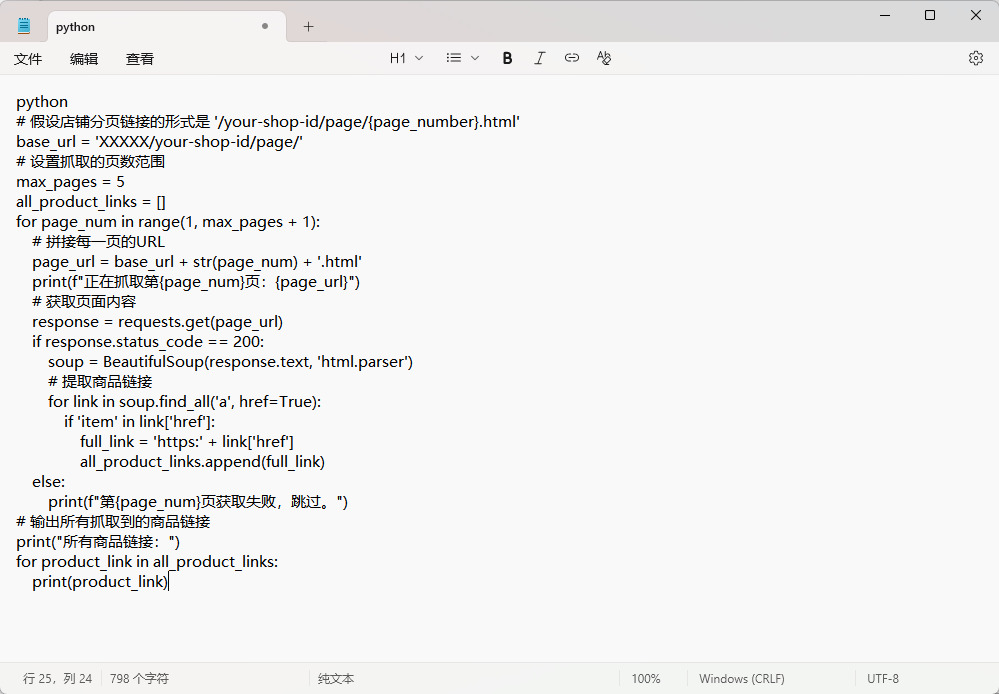Click UTF-8 encoding indicator

pyautogui.click(x=882, y=678)
